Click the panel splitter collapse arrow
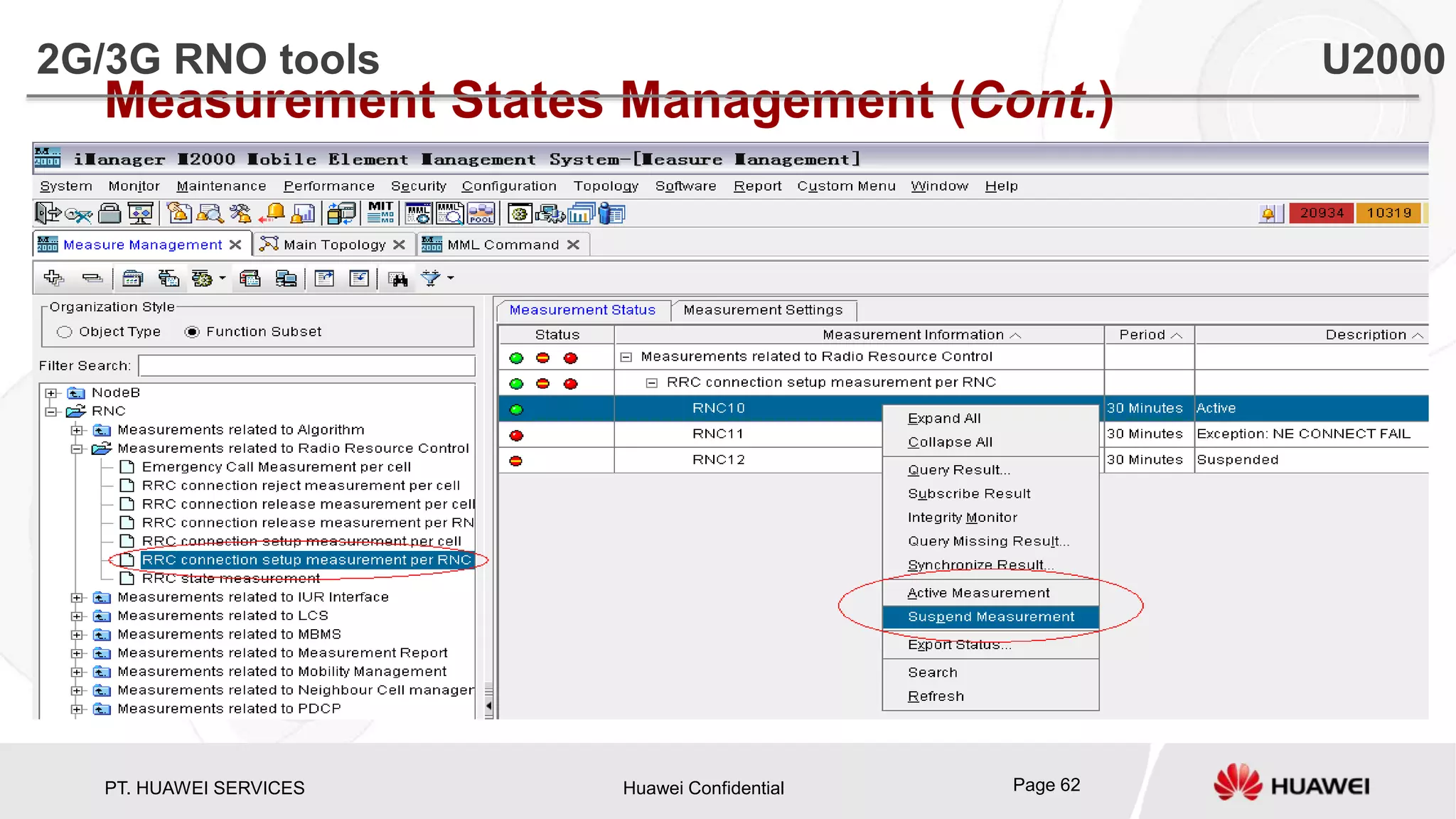Viewport: 1456px width, 819px height. 488,706
